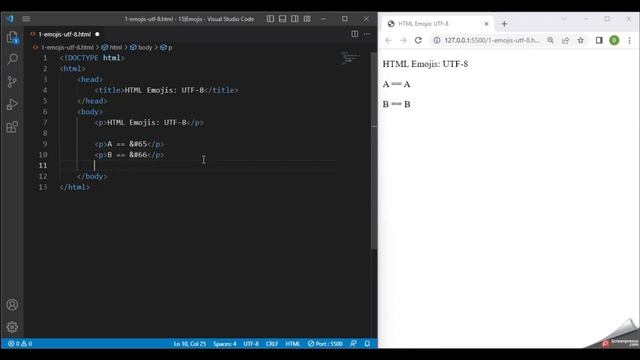Screen dimensions: 640x360
Task: Go back in the browser
Action: pos(388,40)
